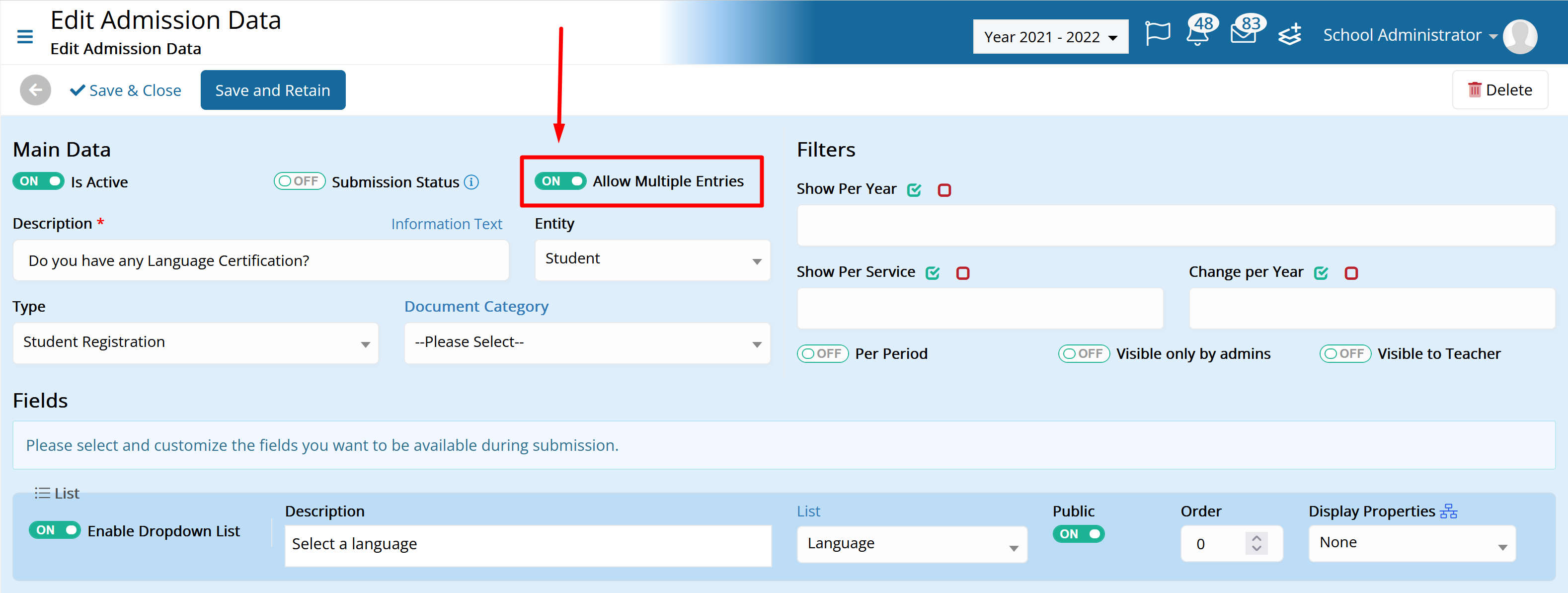1568x593 pixels.
Task: Open the flag icon in header
Action: 1157,34
